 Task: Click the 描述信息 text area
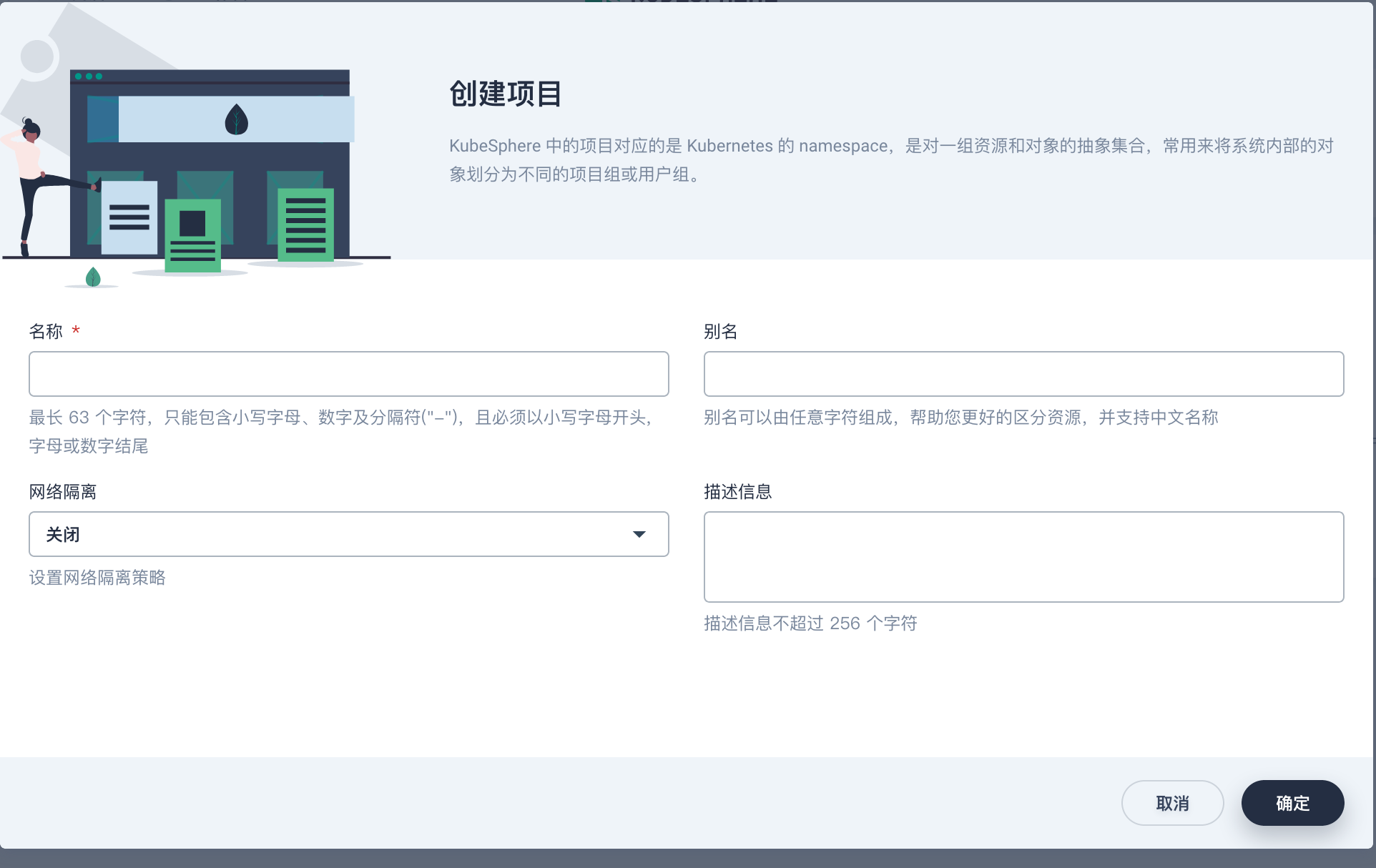1024,556
